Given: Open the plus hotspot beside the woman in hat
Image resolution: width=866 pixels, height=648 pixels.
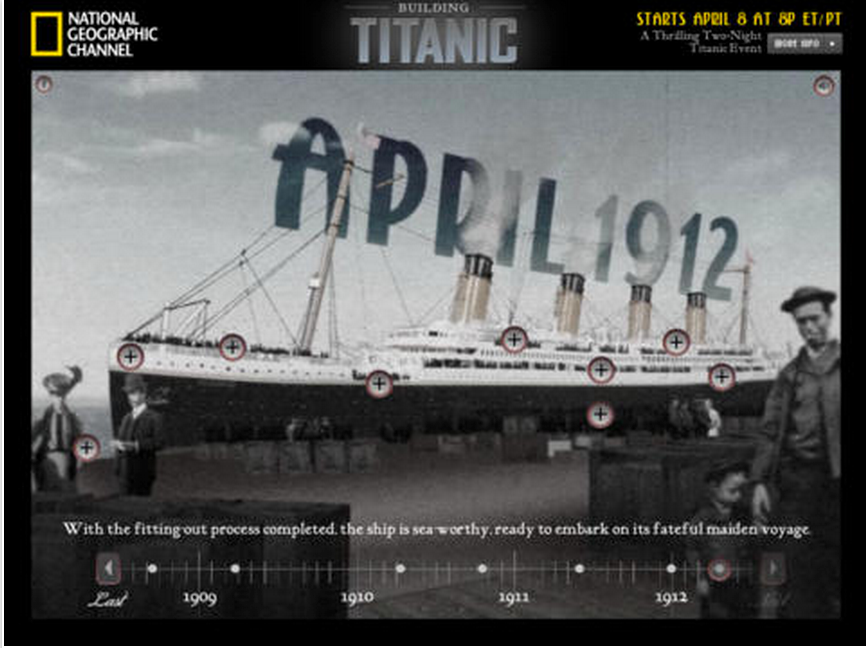Looking at the screenshot, I should pyautogui.click(x=87, y=448).
